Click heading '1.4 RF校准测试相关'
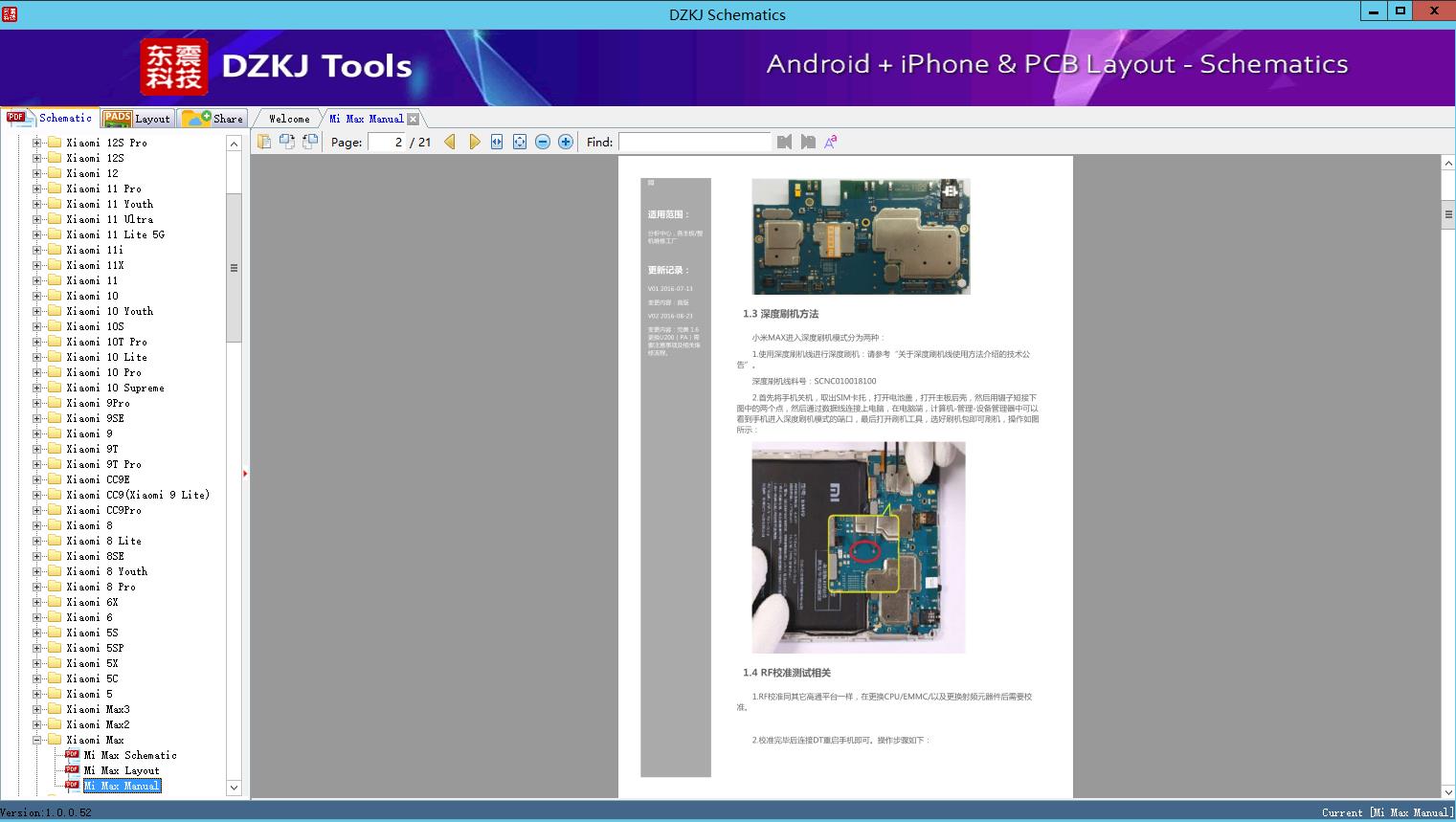Screen dimensions: 1456x822 pos(787,673)
